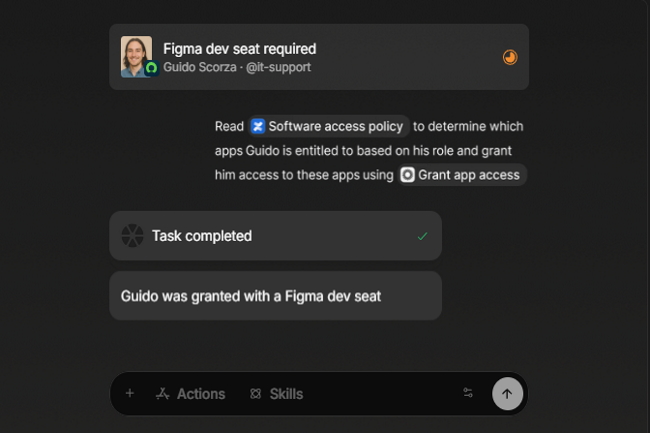Open the sliders settings icon
Screen dimensions: 650x433
[468, 393]
